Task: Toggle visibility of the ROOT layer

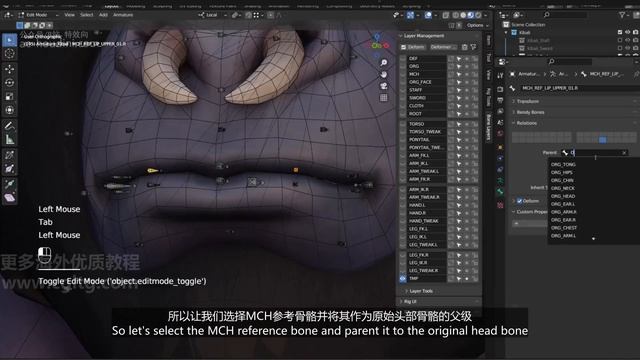Action: coord(403,114)
